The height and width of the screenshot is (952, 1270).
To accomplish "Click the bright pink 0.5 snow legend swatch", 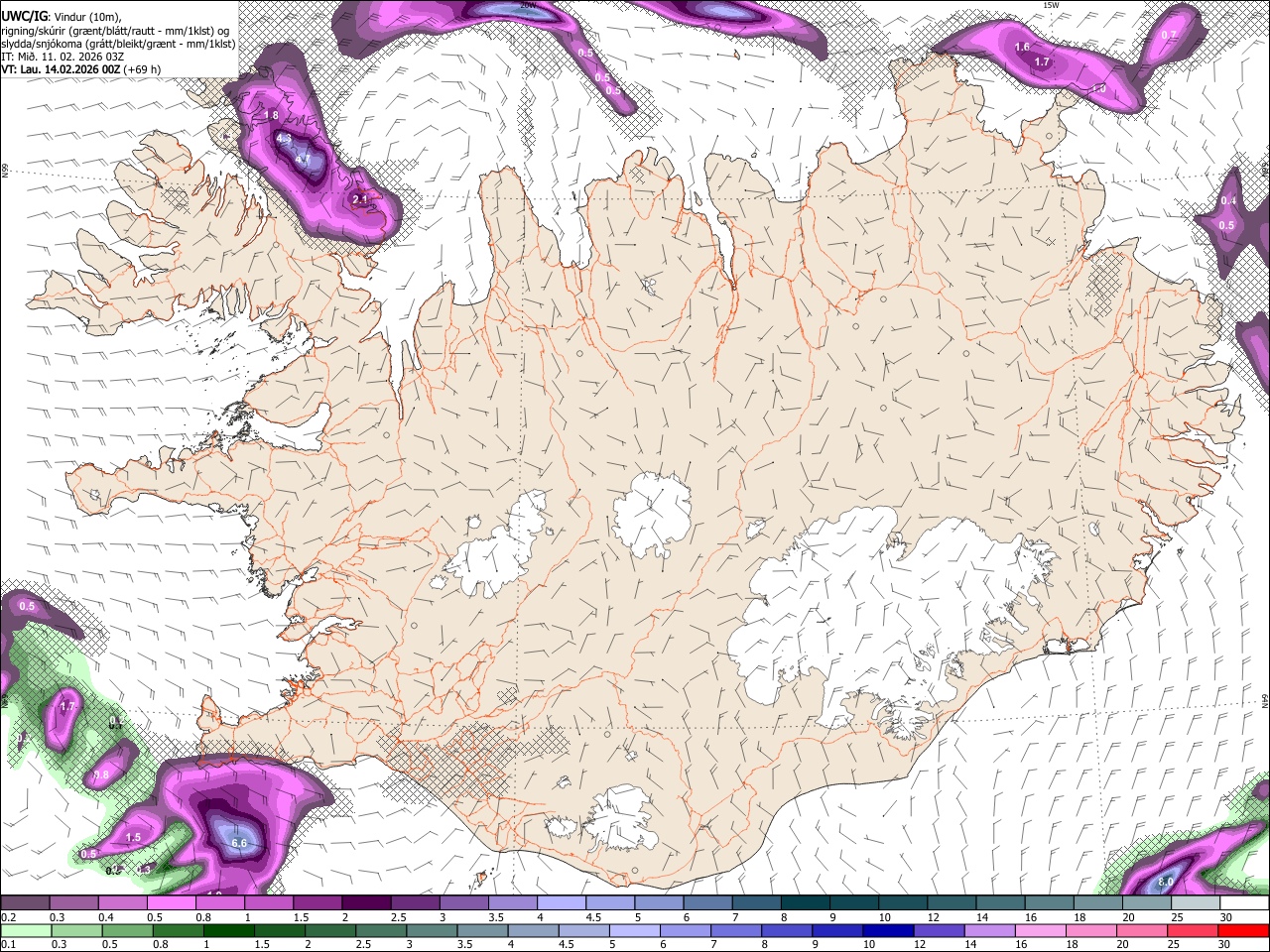I will coord(171,903).
